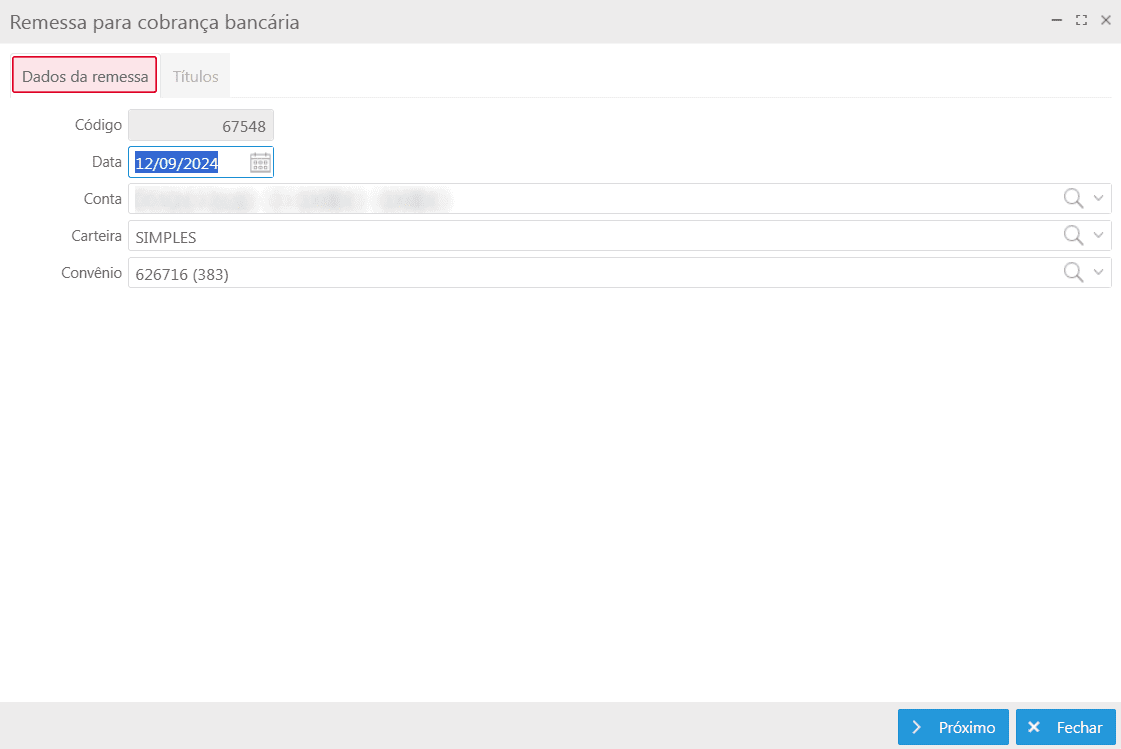The image size is (1121, 749).
Task: Open the calendar date picker icon
Action: click(x=260, y=163)
